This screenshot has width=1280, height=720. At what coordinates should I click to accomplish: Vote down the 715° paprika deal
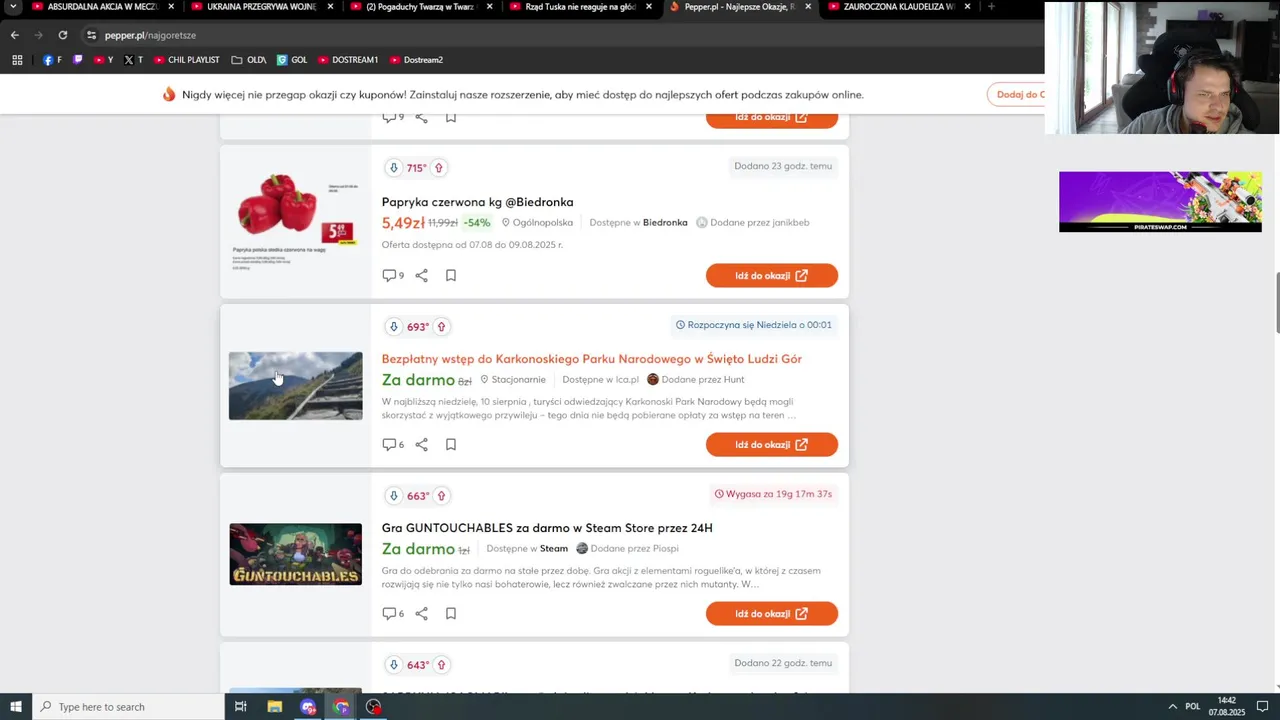pyautogui.click(x=393, y=168)
